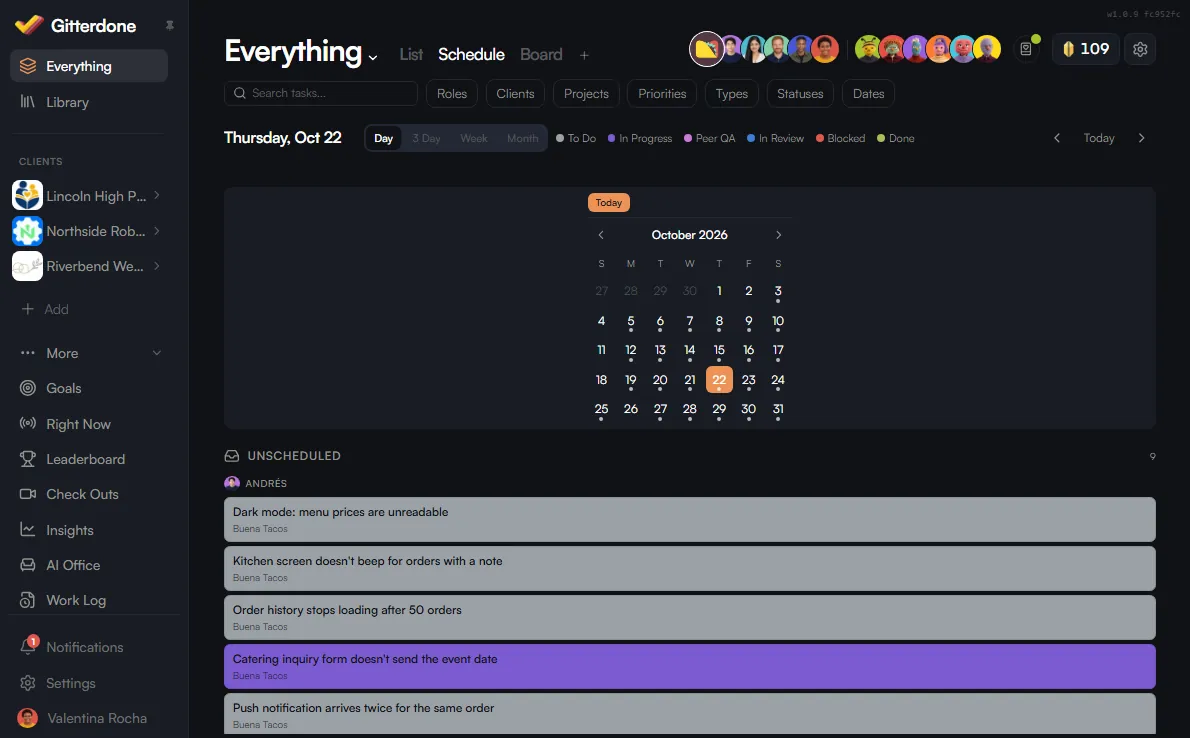Go to the next day arrow
Image resolution: width=1190 pixels, height=738 pixels.
click(1141, 138)
